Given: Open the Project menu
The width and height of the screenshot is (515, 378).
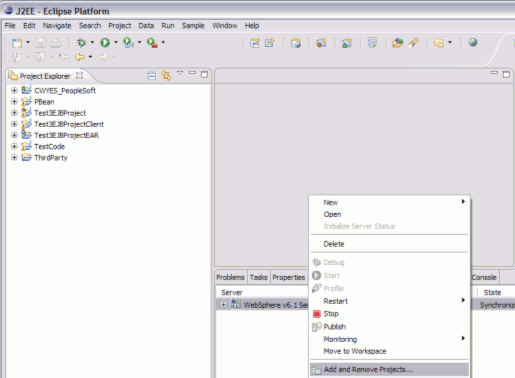Looking at the screenshot, I should coord(120,26).
